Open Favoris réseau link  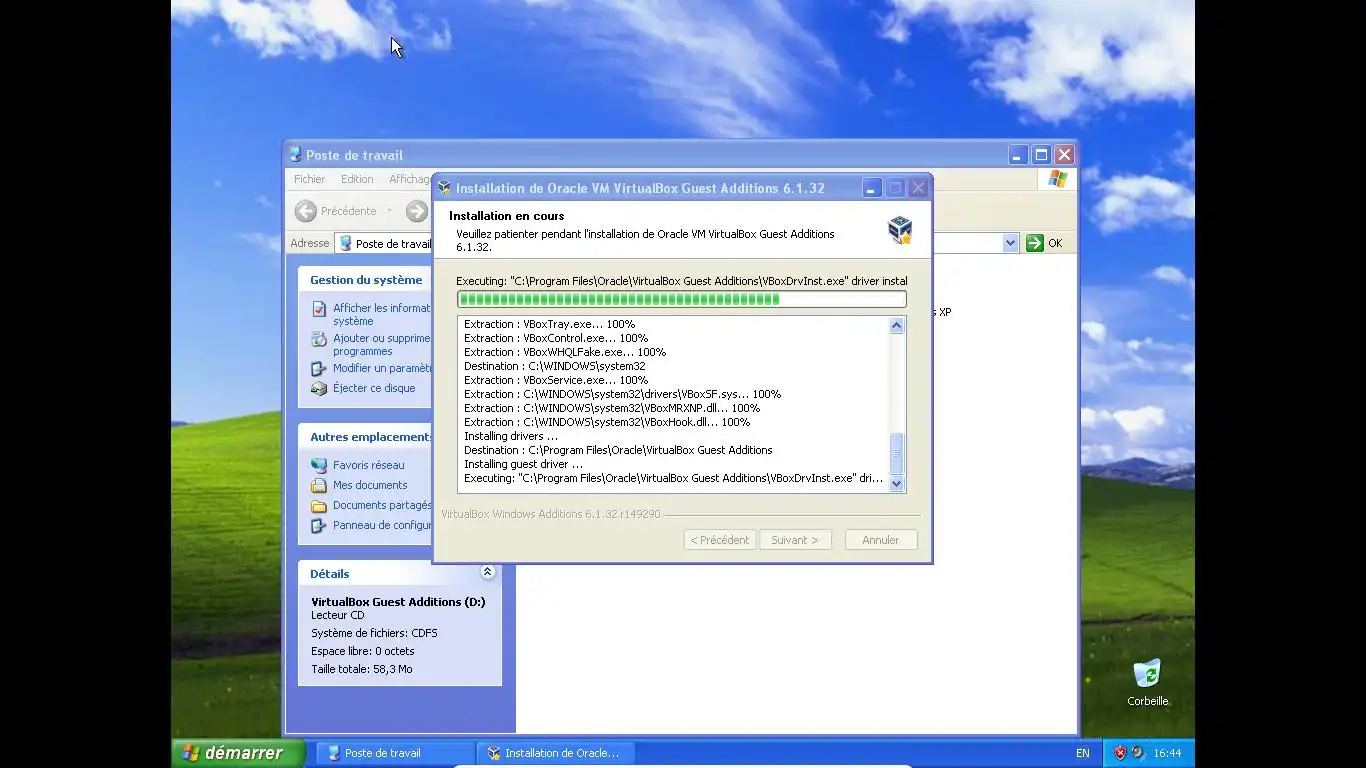pyautogui.click(x=369, y=465)
